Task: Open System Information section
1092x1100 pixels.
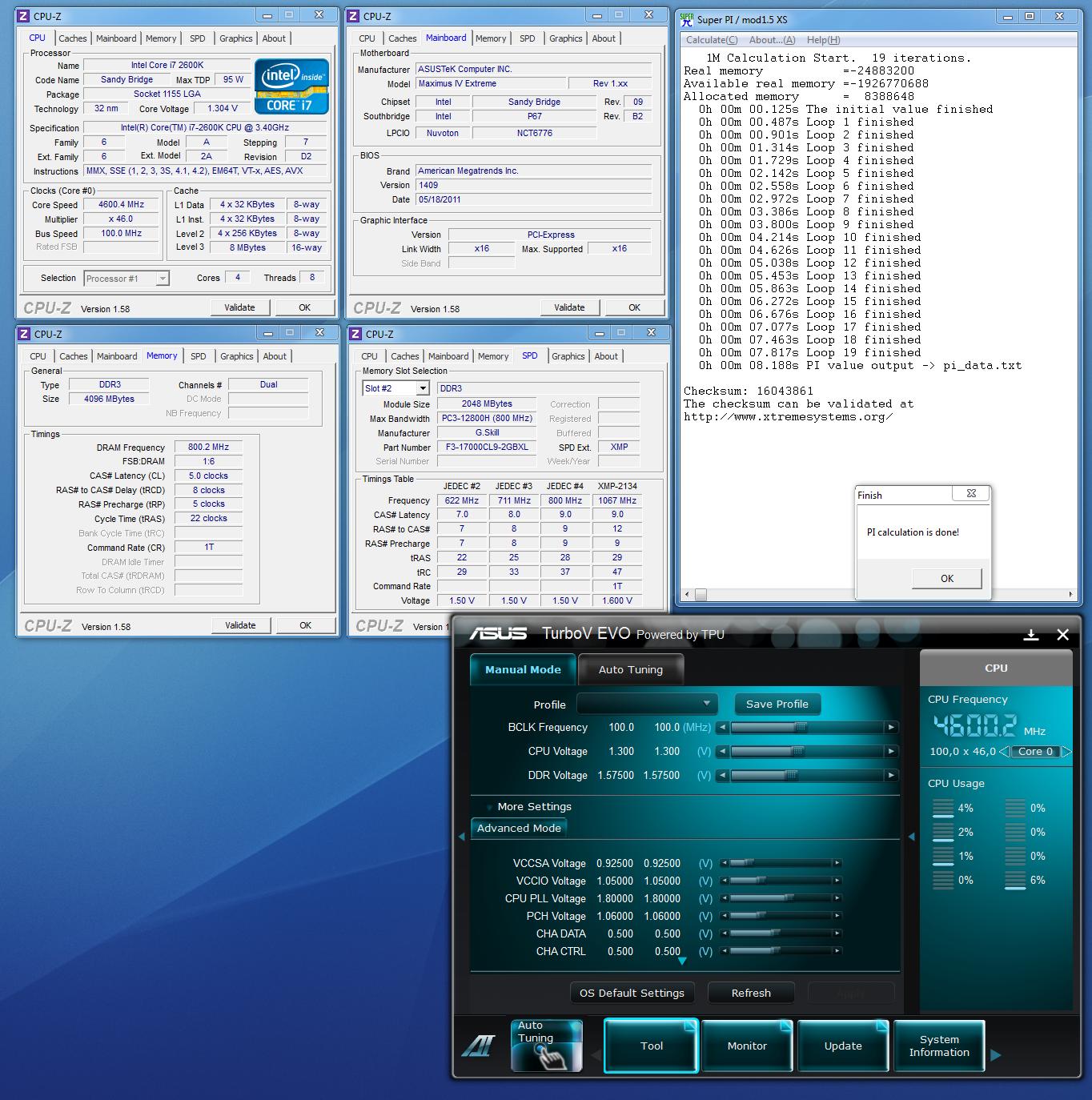Action: 939,1046
